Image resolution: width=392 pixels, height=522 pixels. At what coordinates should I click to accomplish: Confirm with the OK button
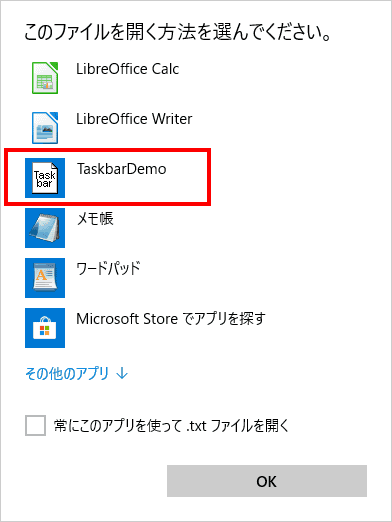click(267, 481)
